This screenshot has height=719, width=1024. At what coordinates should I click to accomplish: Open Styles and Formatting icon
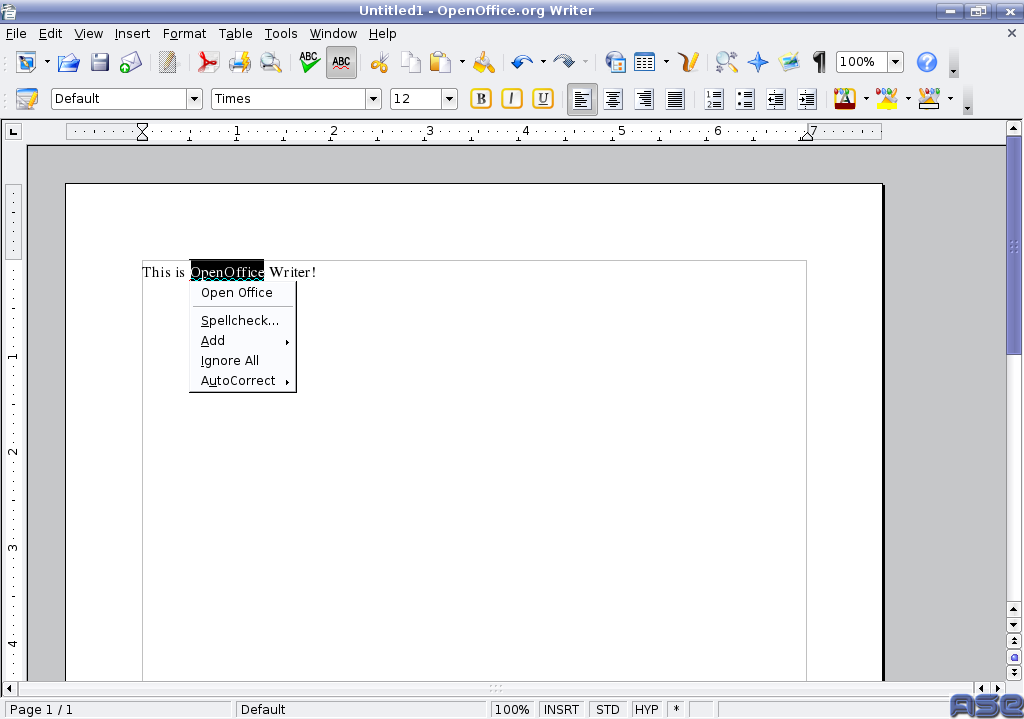pyautogui.click(x=27, y=99)
